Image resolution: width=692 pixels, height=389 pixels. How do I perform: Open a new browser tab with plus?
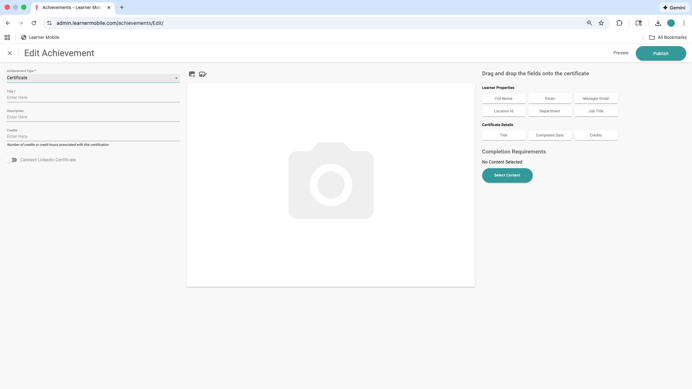point(122,8)
